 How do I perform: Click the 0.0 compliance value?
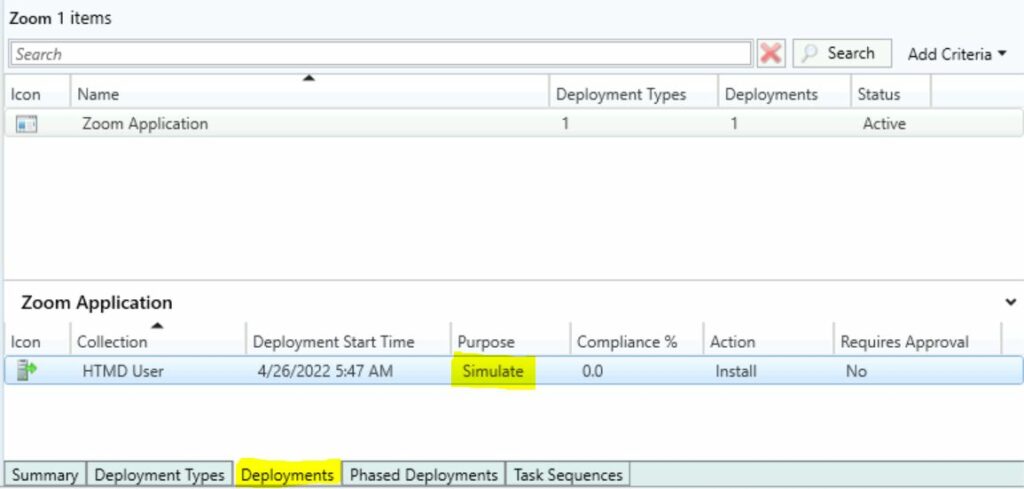[x=592, y=371]
